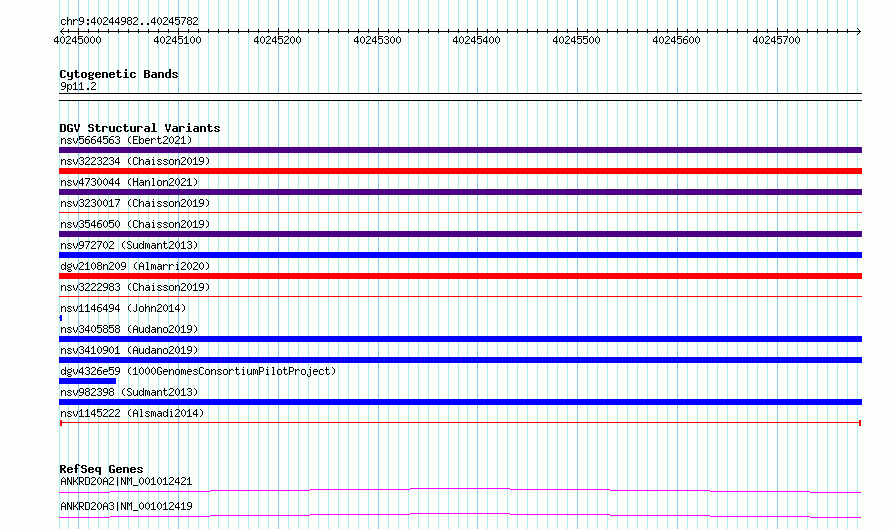Screen dimensions: 890x529
Task: Click the red bracketed line for nsv1145222
Action: [x=460, y=423]
